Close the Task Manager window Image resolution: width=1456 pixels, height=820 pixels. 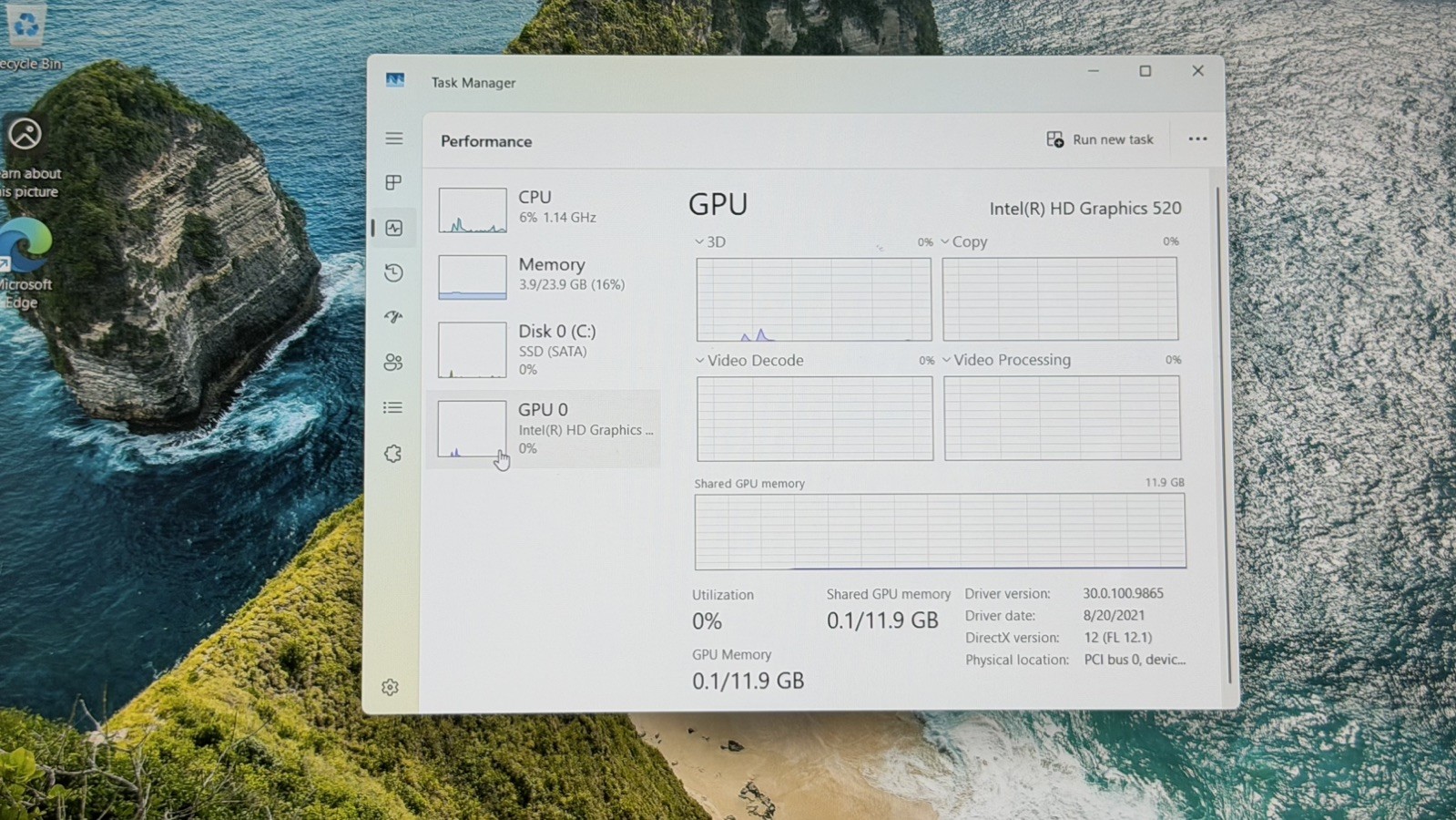[1198, 71]
